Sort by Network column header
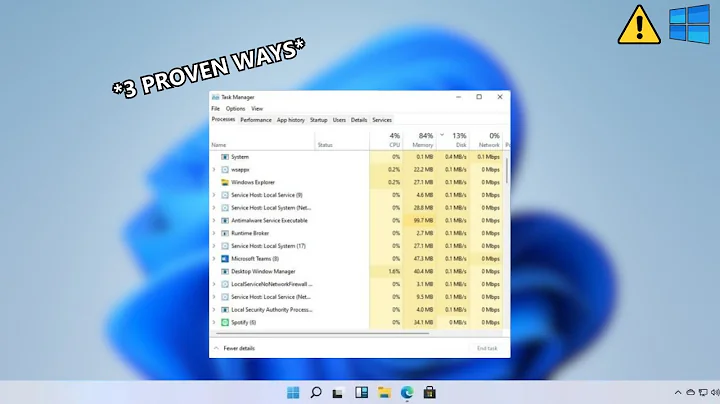The height and width of the screenshot is (404, 720). [486, 140]
